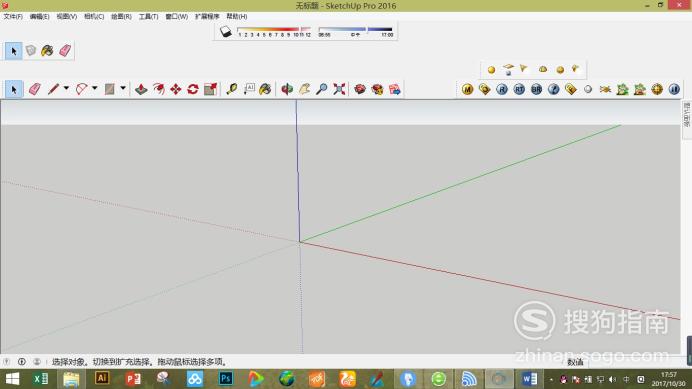Activate the Push/Pull tool
The image size is (692, 389).
(x=141, y=89)
